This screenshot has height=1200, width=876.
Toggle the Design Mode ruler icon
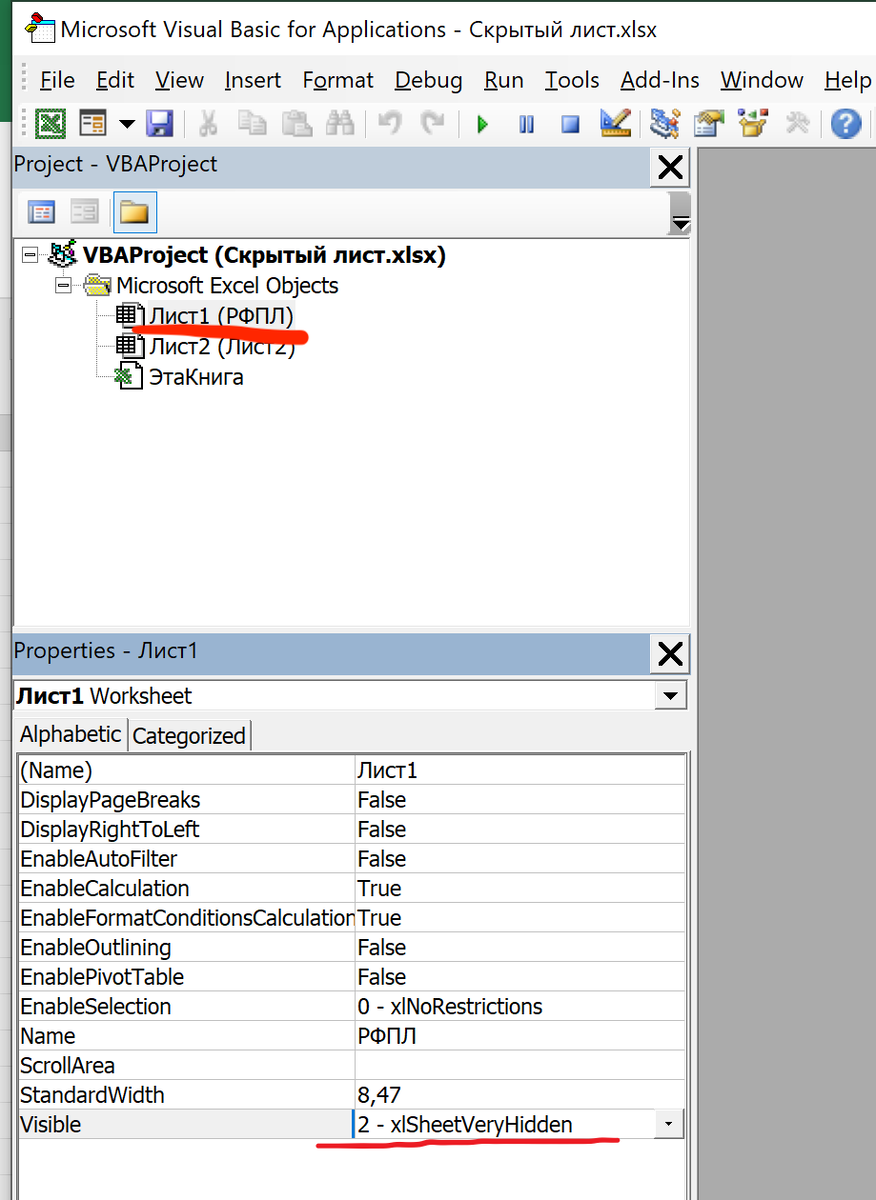(x=615, y=124)
